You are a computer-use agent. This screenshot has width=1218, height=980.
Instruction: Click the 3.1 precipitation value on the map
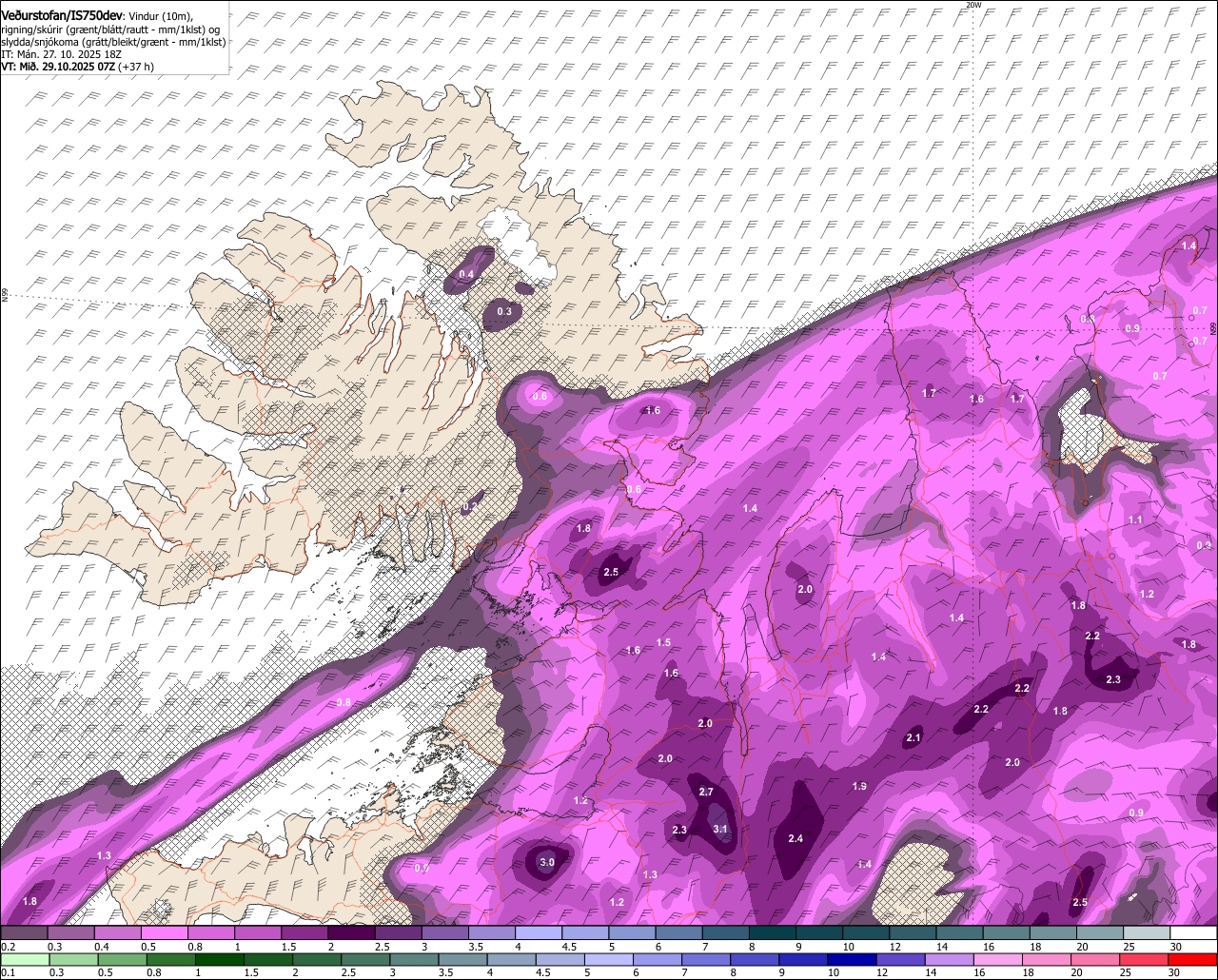[x=720, y=829]
